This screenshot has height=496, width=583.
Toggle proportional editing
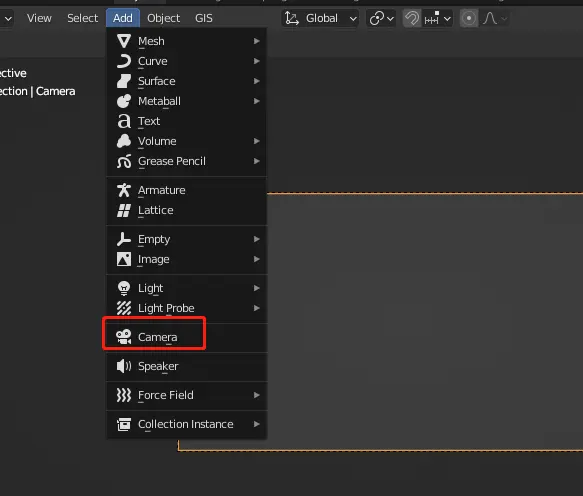click(x=469, y=18)
